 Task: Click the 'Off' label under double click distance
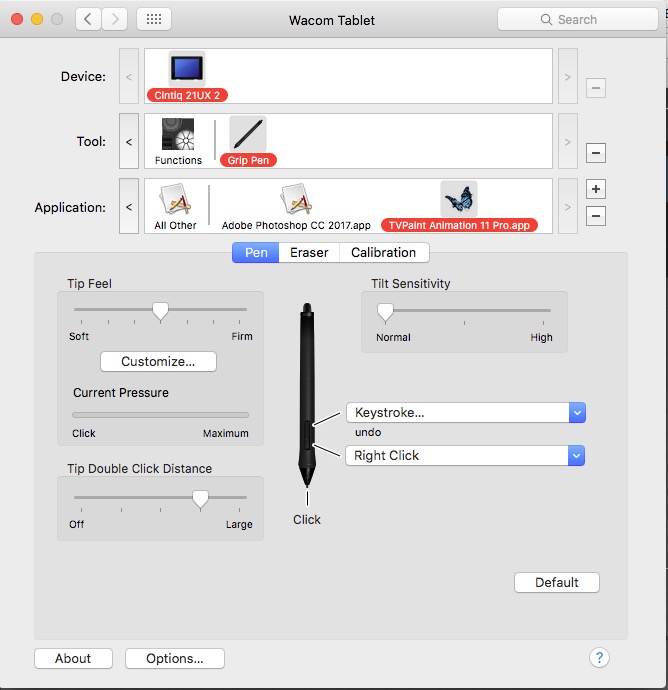coord(77,525)
